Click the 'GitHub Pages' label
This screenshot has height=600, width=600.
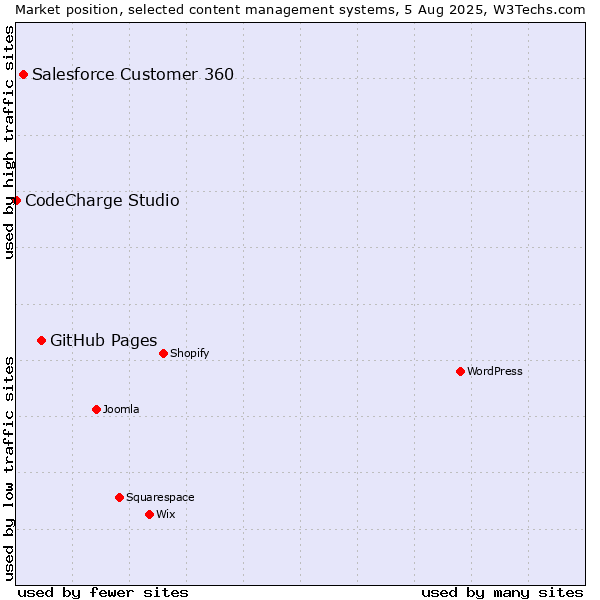[104, 341]
